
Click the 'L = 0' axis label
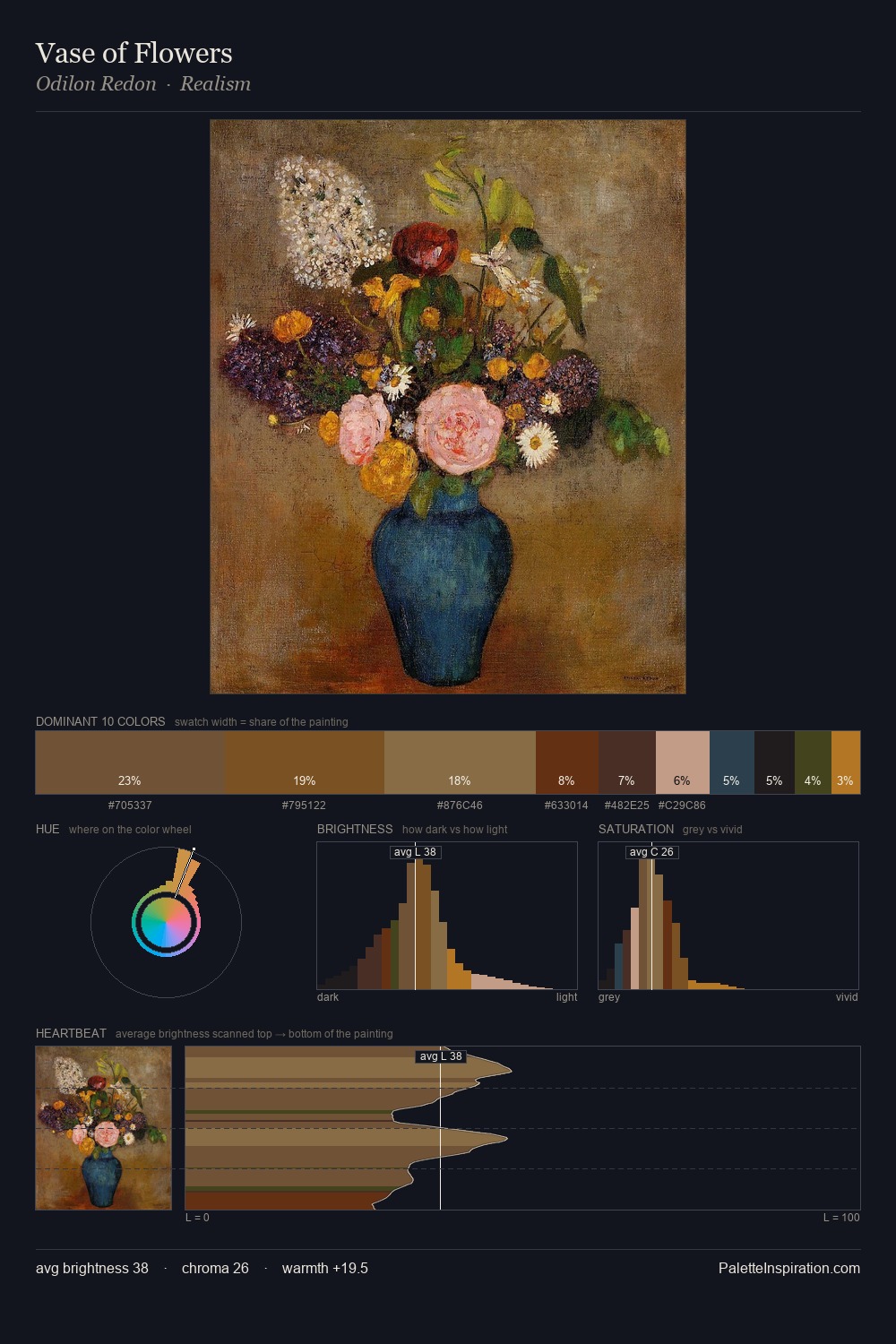point(197,1218)
